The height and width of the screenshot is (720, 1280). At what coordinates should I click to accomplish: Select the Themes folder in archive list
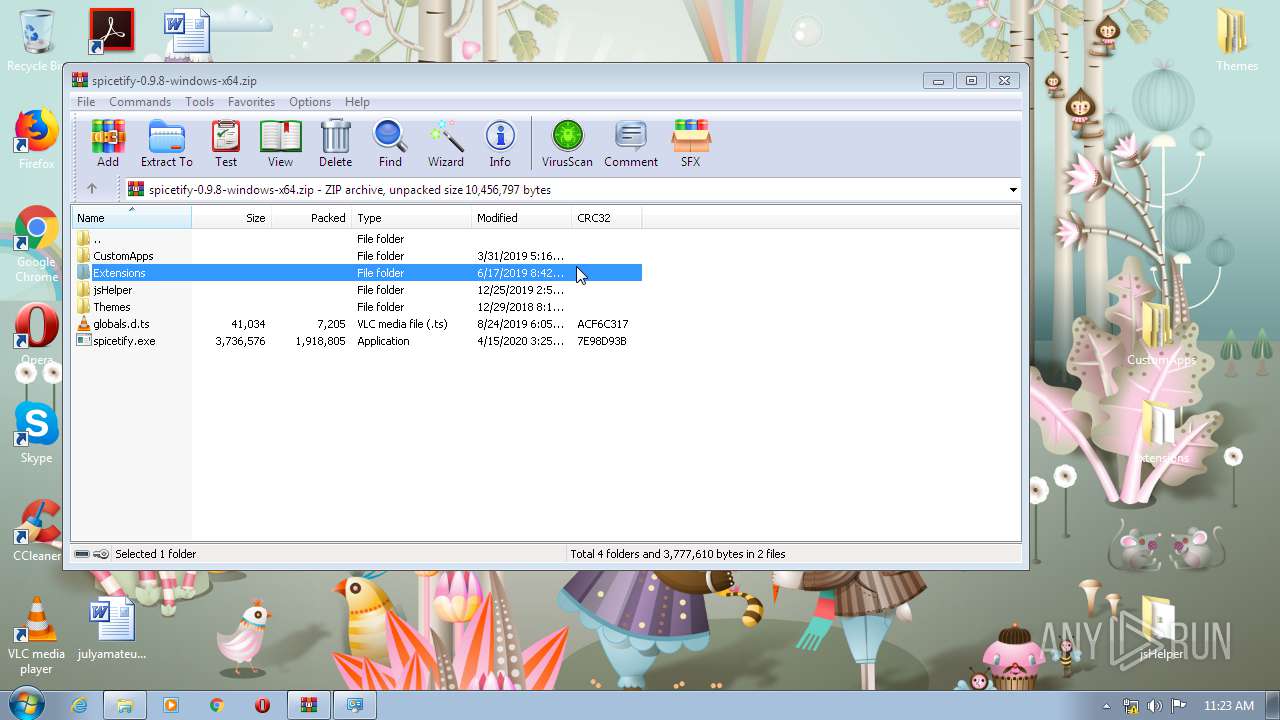click(x=357, y=307)
